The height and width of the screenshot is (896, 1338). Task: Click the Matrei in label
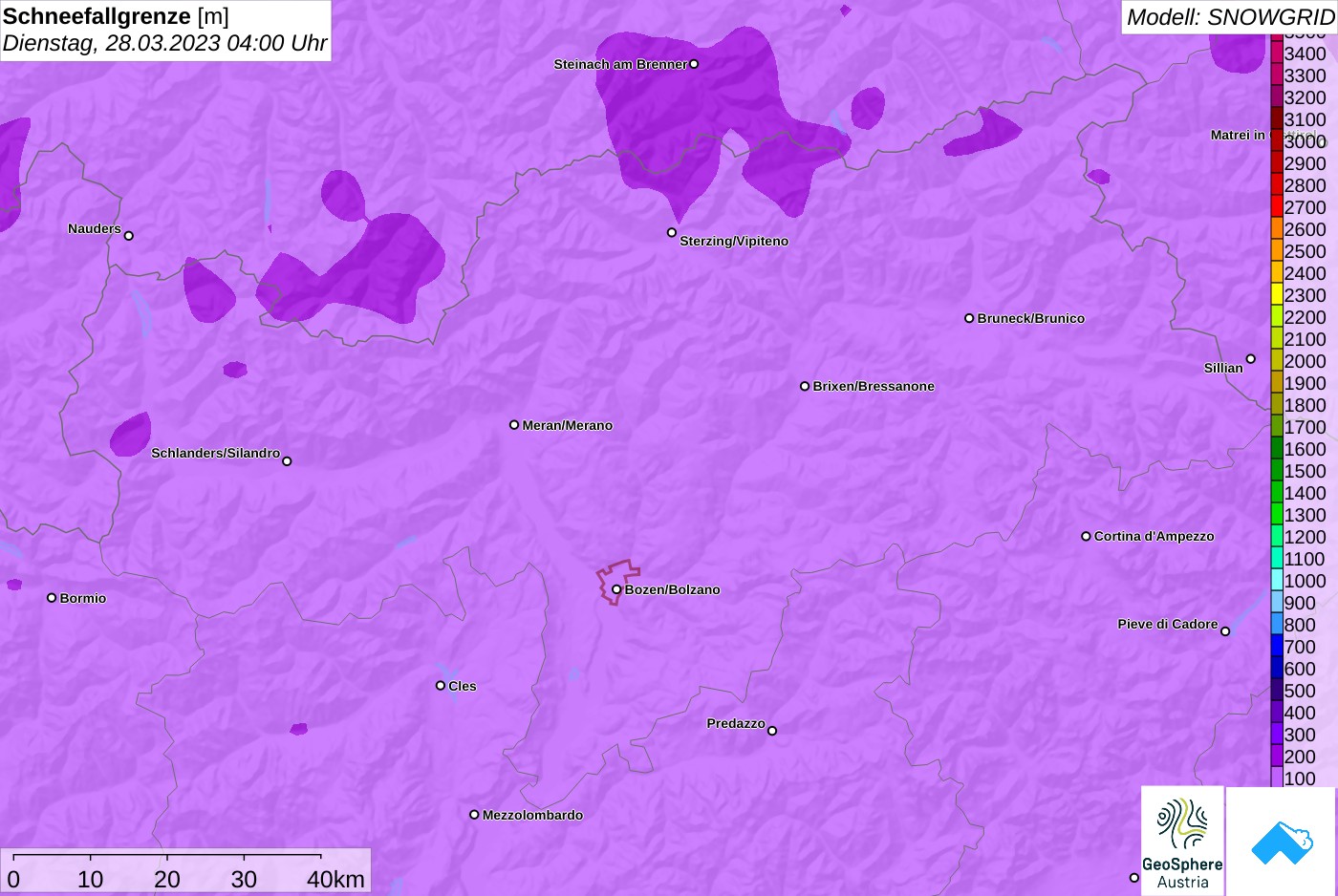pyautogui.click(x=1238, y=135)
